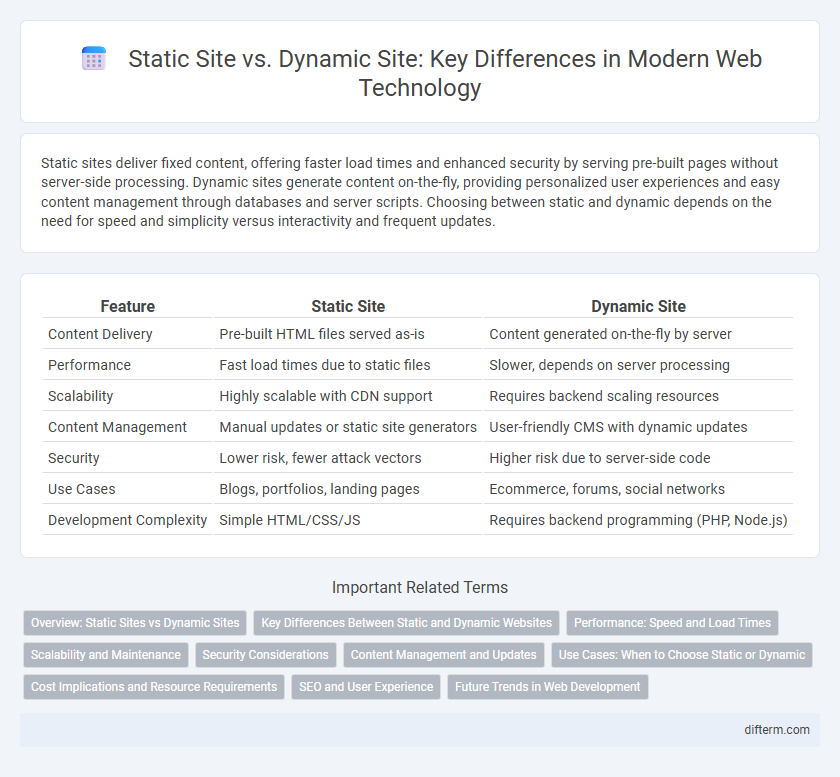Click the 'Content Management' row label

(128, 427)
